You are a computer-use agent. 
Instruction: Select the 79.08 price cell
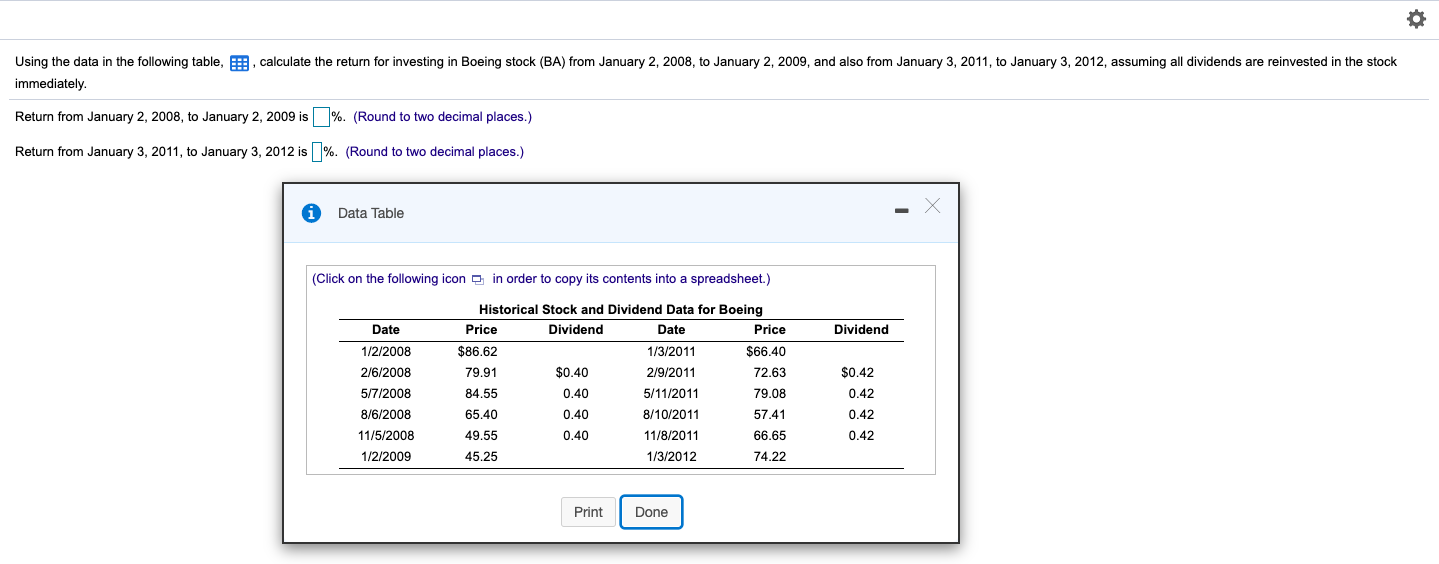[770, 393]
